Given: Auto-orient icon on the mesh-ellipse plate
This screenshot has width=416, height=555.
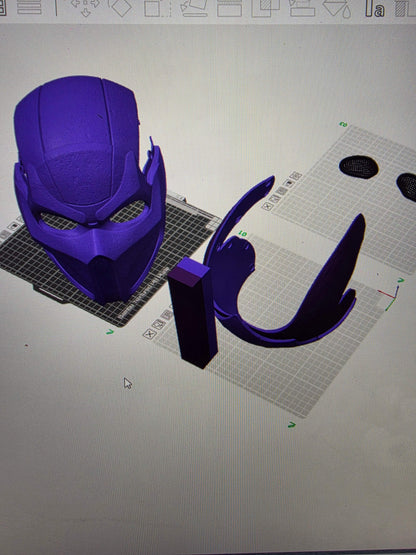Looking at the screenshot, I should (275, 198).
